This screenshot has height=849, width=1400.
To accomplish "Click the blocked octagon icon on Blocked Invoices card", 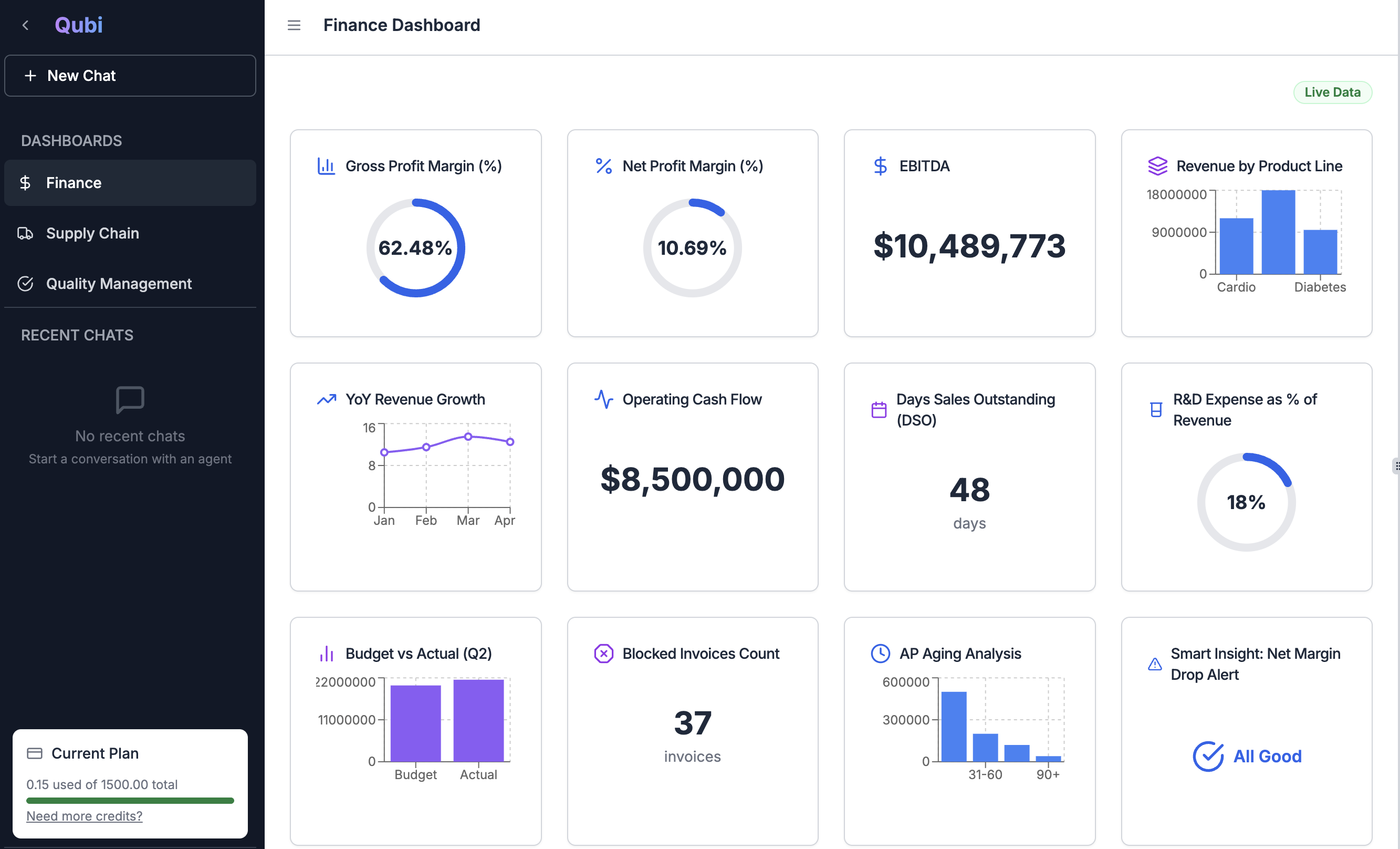I will click(x=603, y=653).
